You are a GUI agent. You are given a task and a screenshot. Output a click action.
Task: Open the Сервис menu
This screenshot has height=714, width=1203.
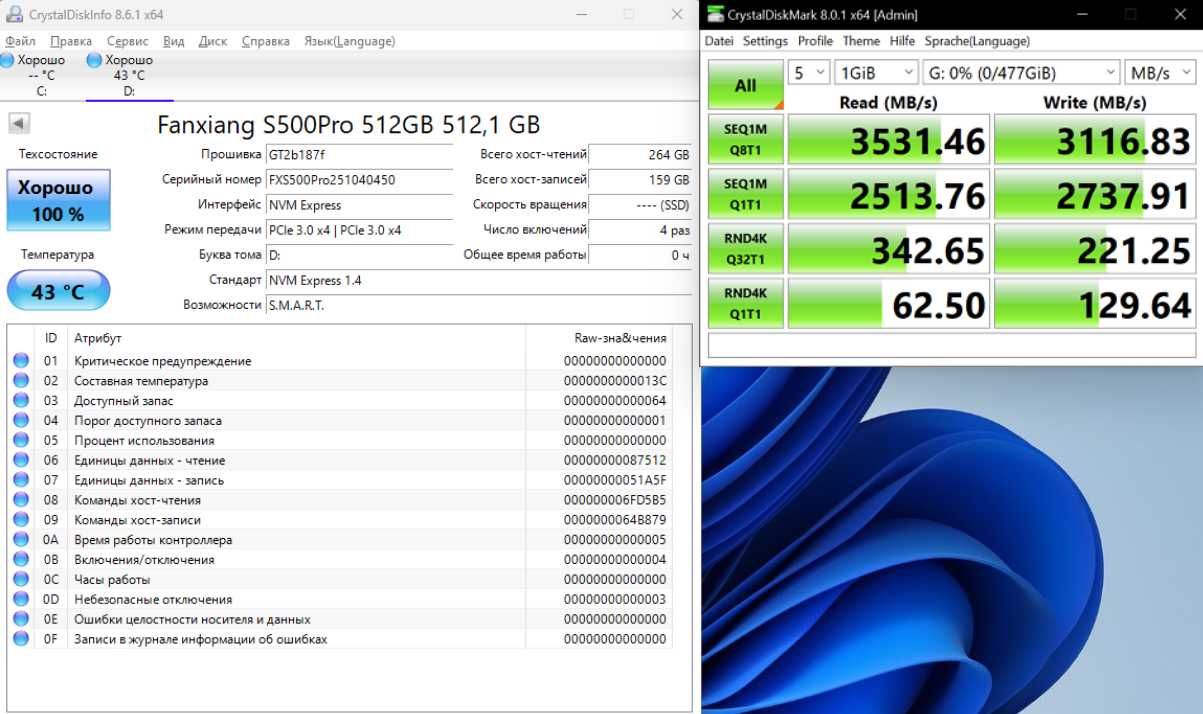coord(127,41)
